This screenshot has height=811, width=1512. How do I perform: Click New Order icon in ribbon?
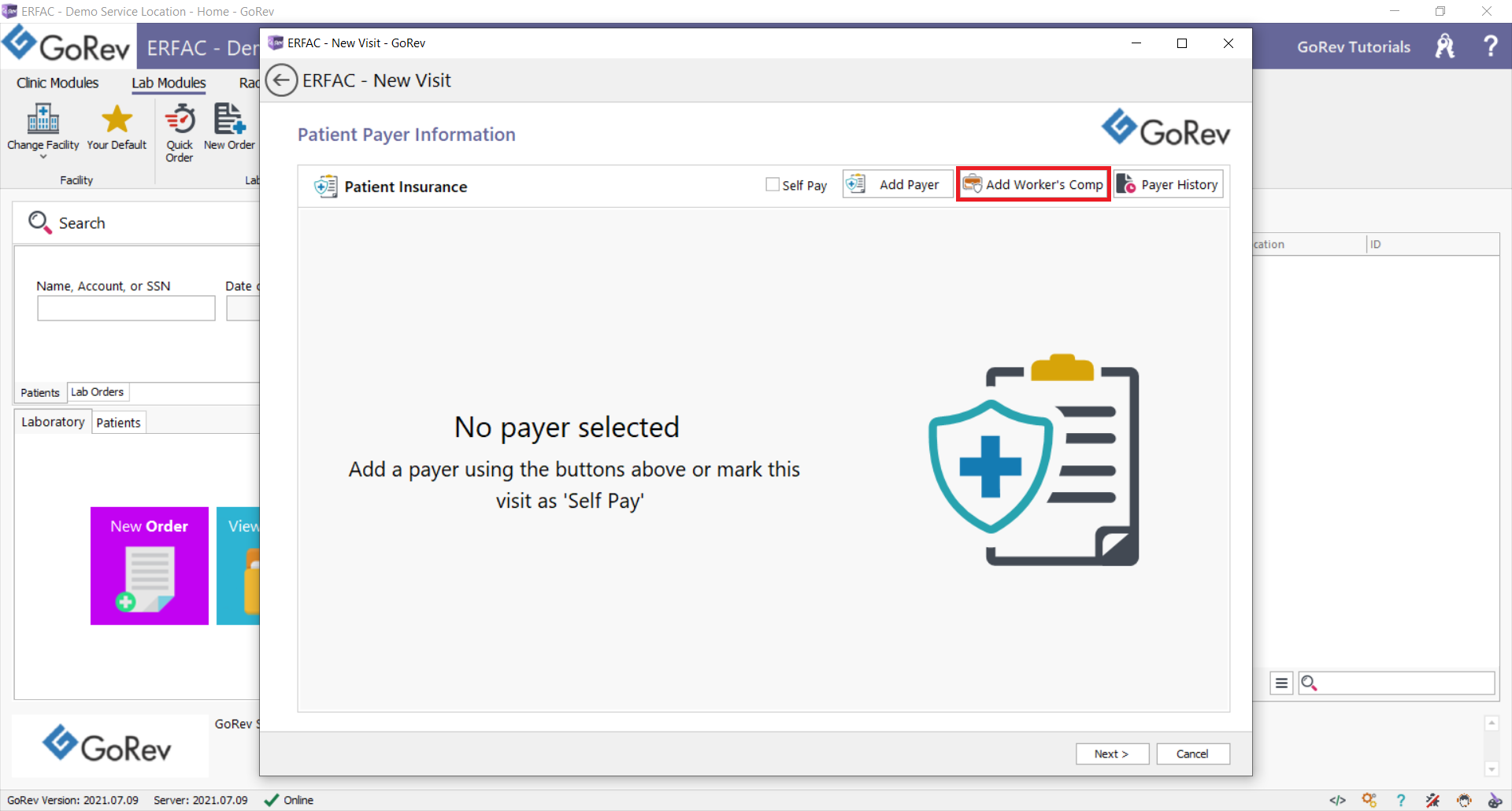coord(229,120)
